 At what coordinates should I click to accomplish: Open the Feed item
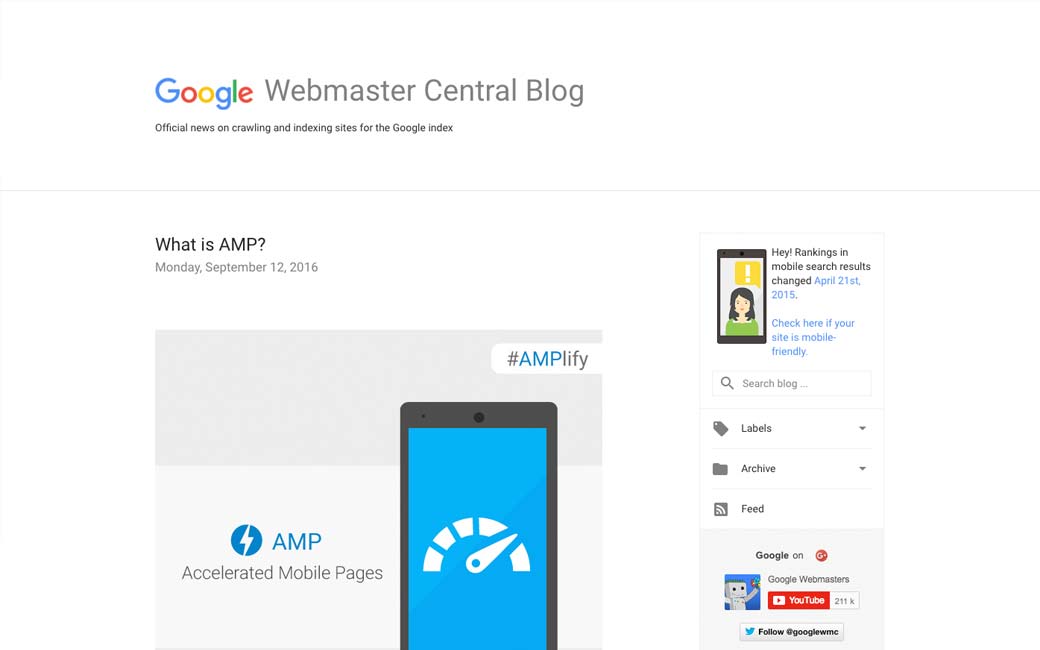tap(791, 509)
